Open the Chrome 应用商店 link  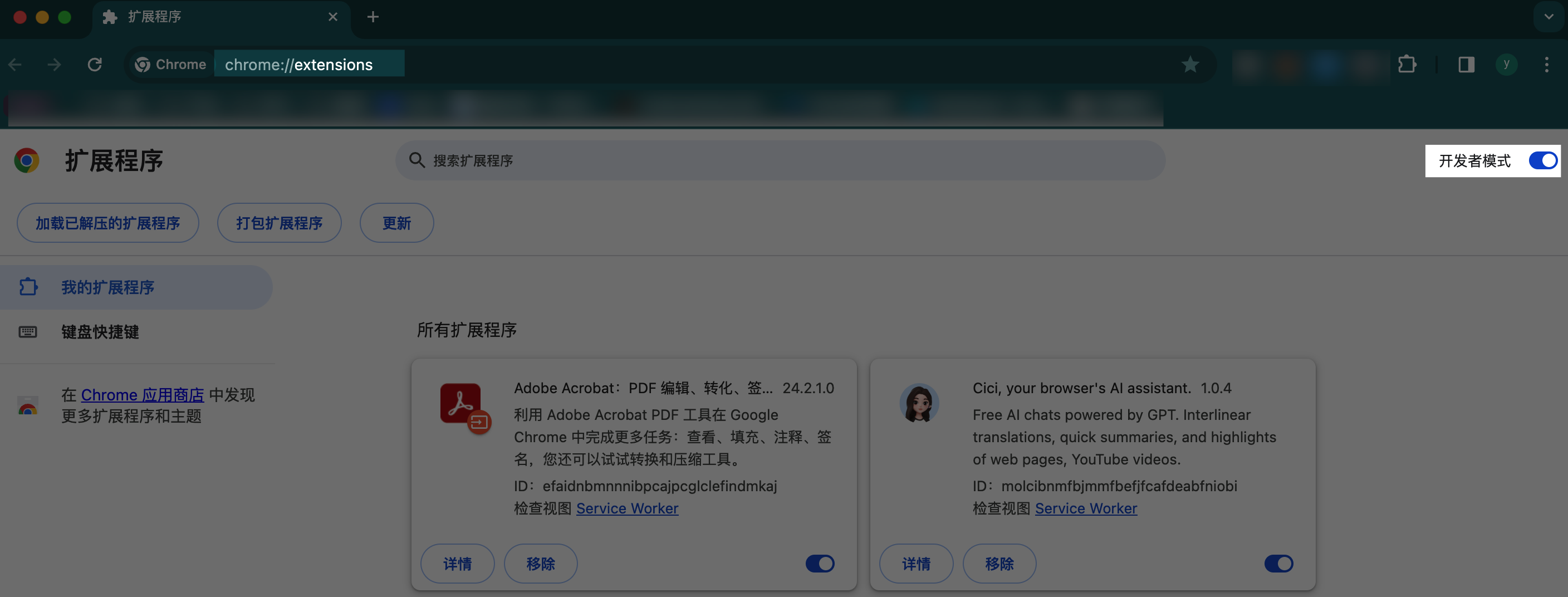(143, 395)
